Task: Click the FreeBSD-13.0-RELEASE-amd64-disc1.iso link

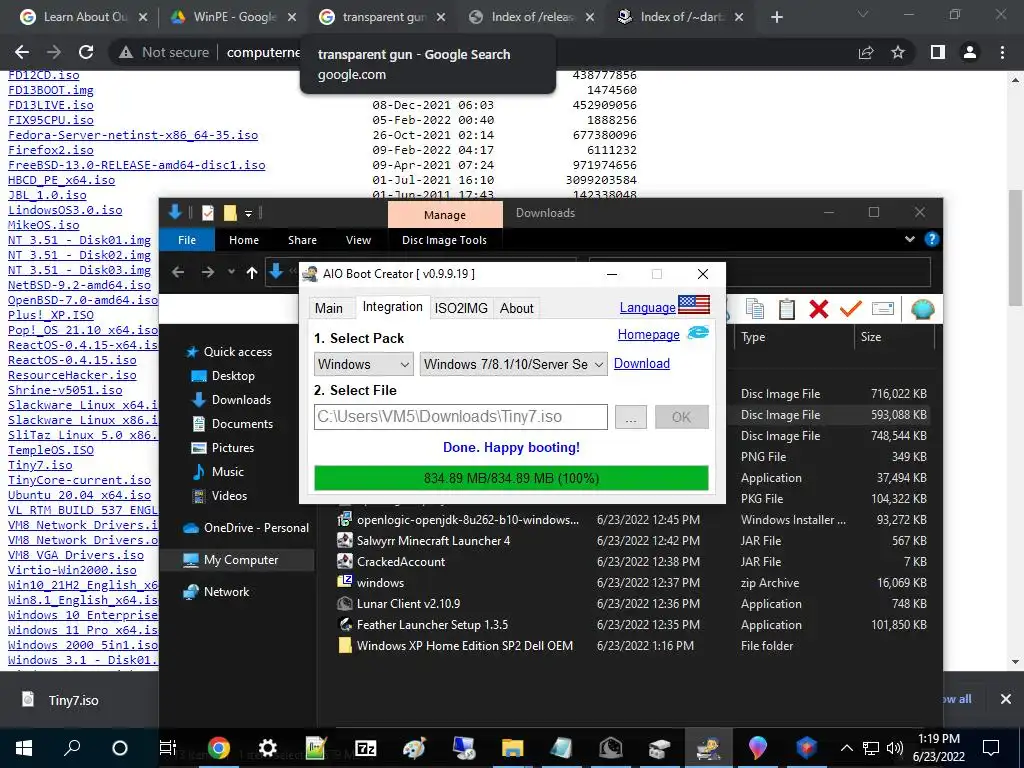Action: (x=136, y=165)
